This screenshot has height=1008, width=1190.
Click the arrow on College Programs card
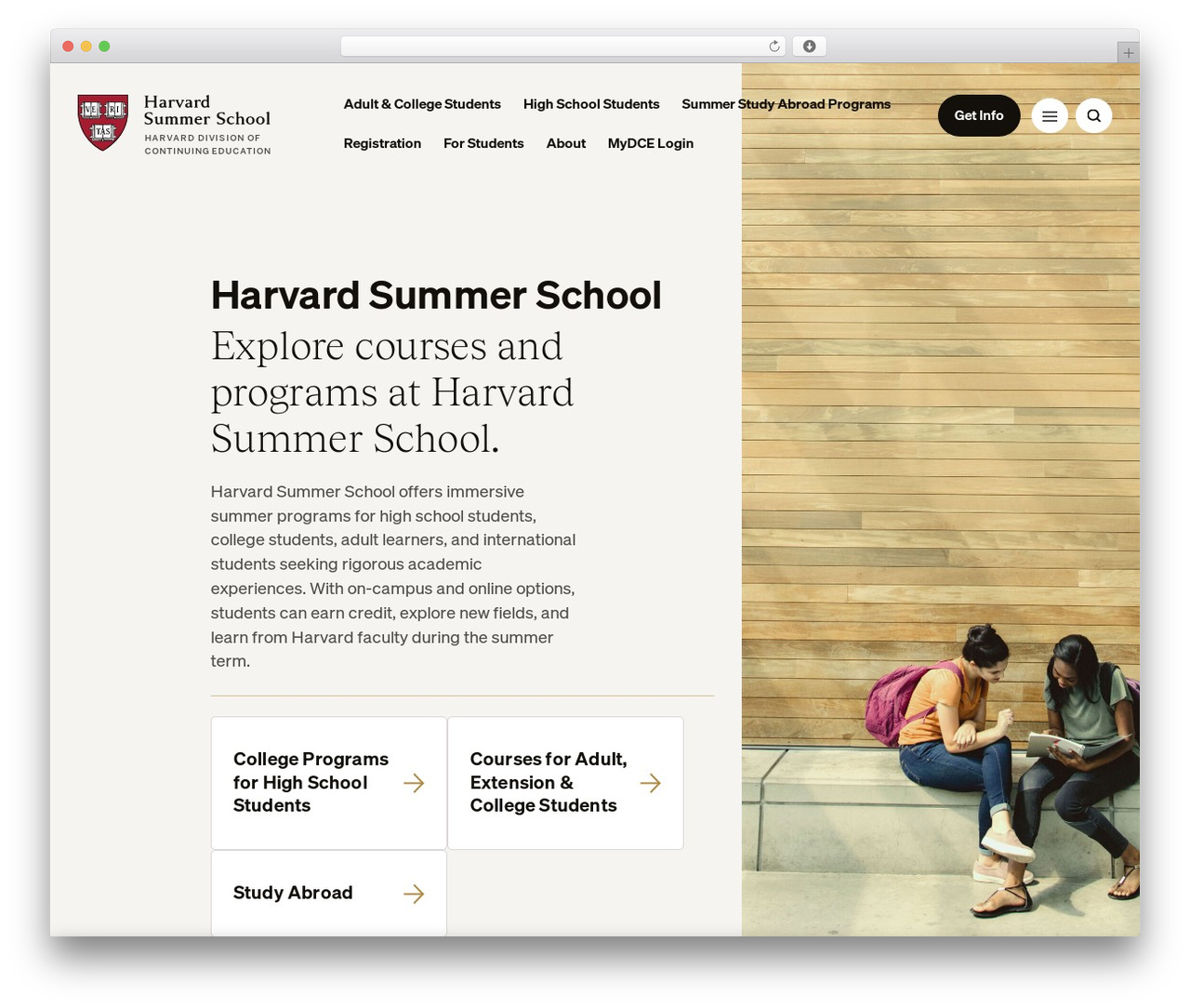coord(415,783)
